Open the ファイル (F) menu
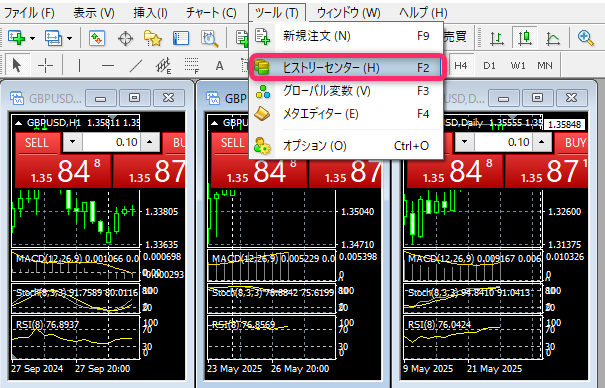This screenshot has width=605, height=388. pyautogui.click(x=29, y=13)
